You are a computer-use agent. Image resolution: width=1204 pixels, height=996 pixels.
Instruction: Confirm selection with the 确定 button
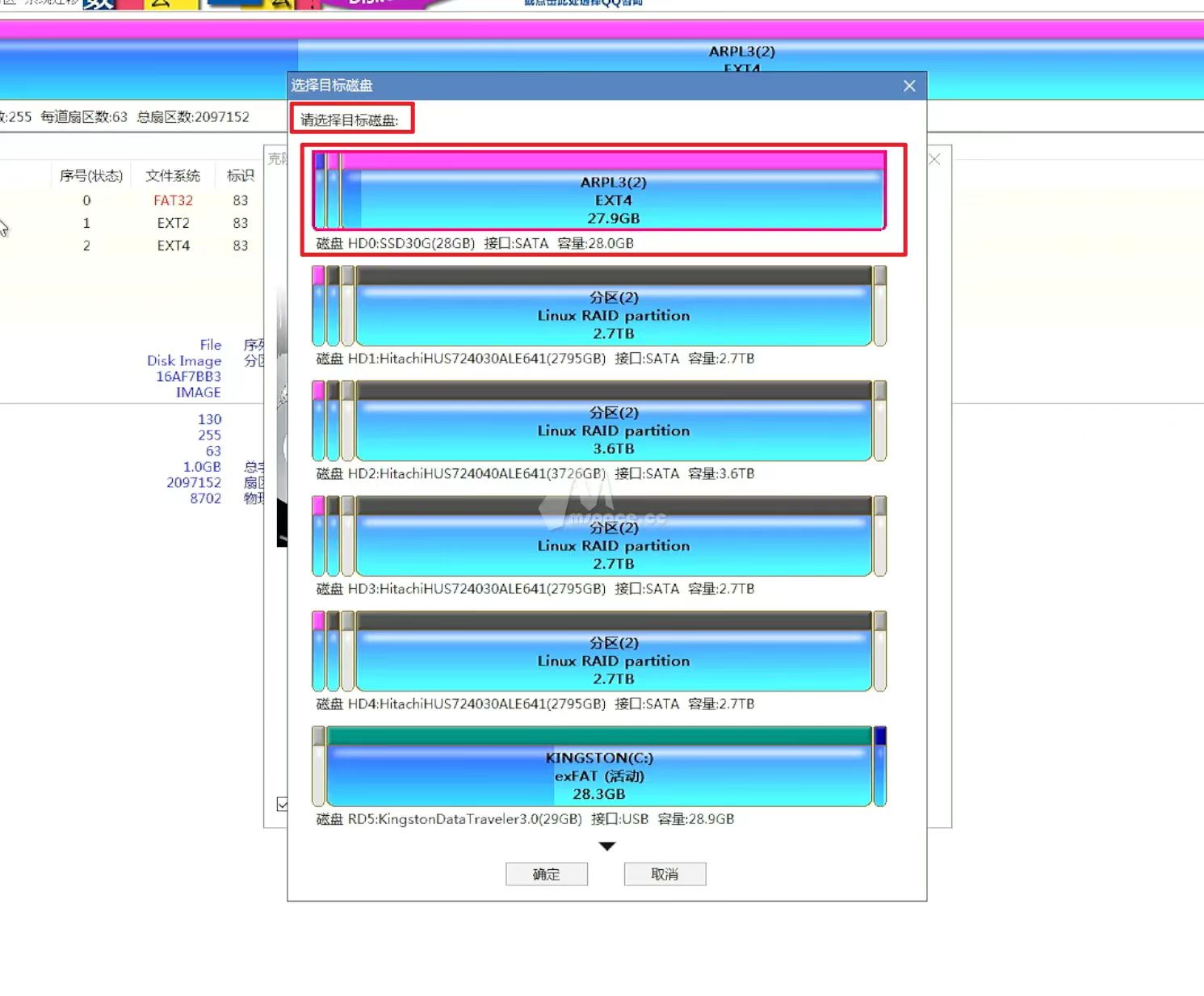(546, 873)
